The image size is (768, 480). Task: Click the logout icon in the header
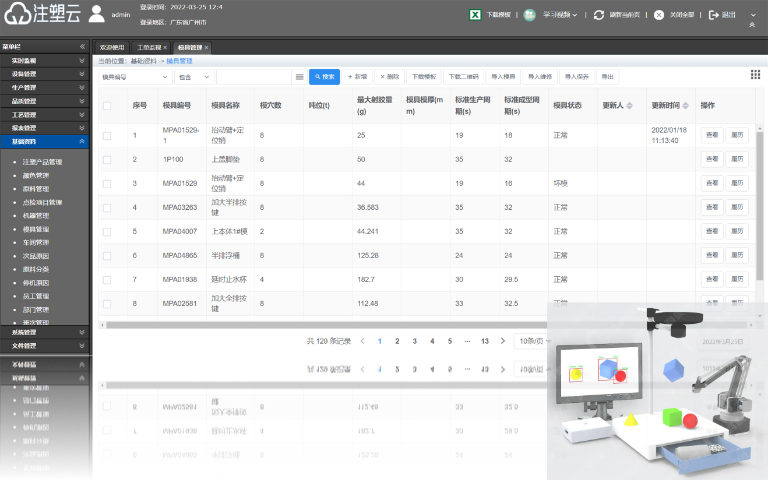pyautogui.click(x=714, y=15)
